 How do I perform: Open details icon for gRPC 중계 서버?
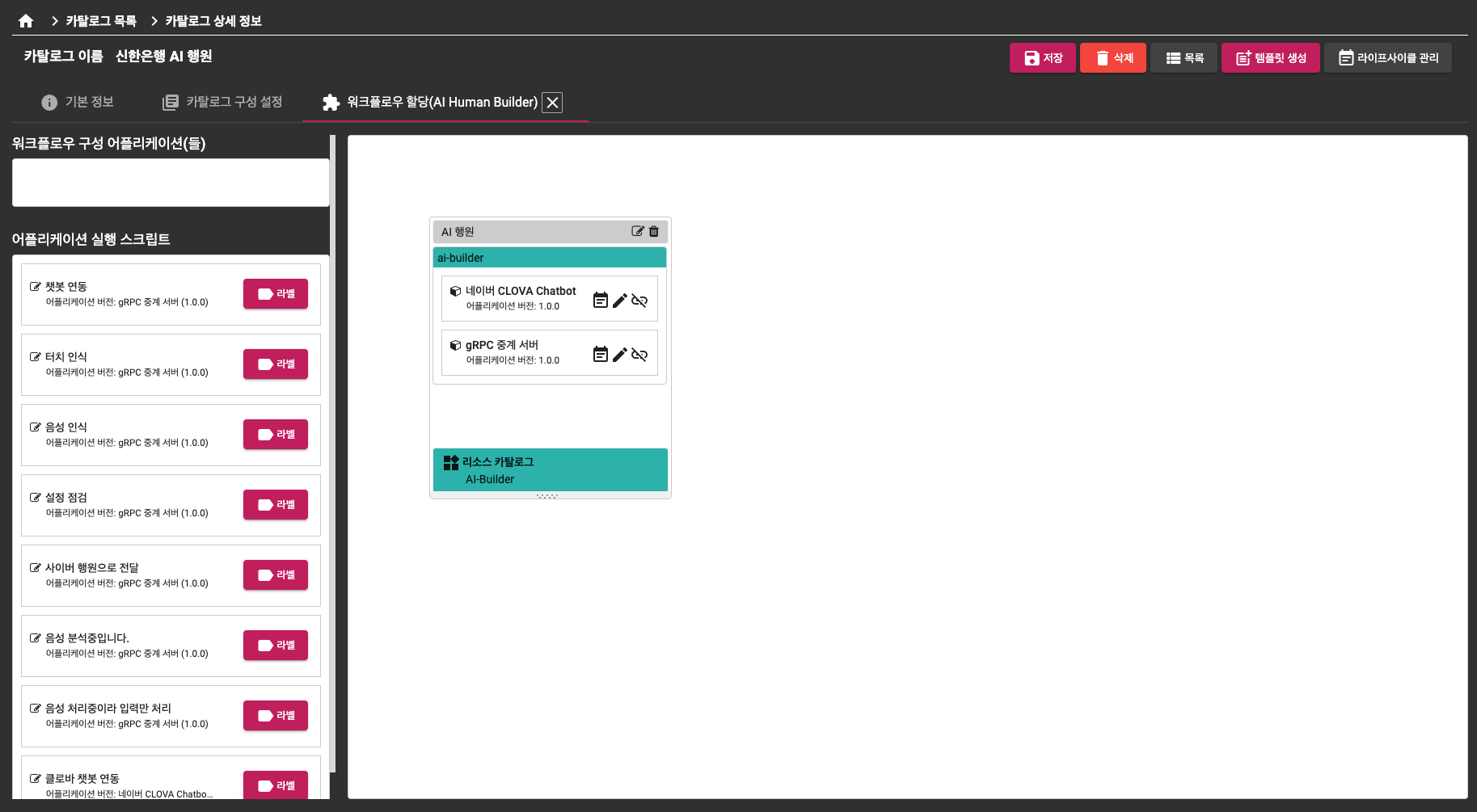click(600, 355)
